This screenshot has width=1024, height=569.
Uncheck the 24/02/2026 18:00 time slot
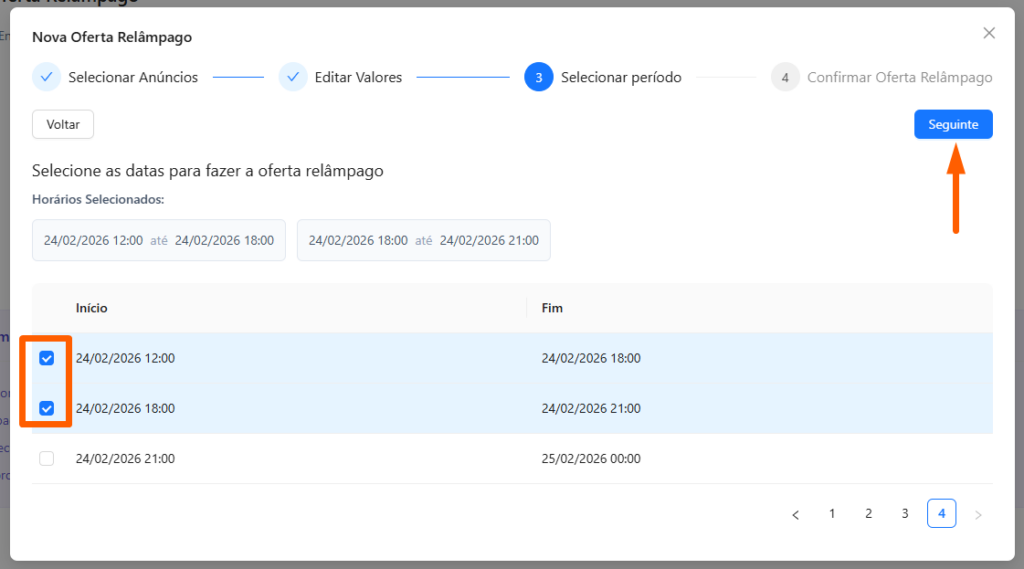(x=46, y=408)
